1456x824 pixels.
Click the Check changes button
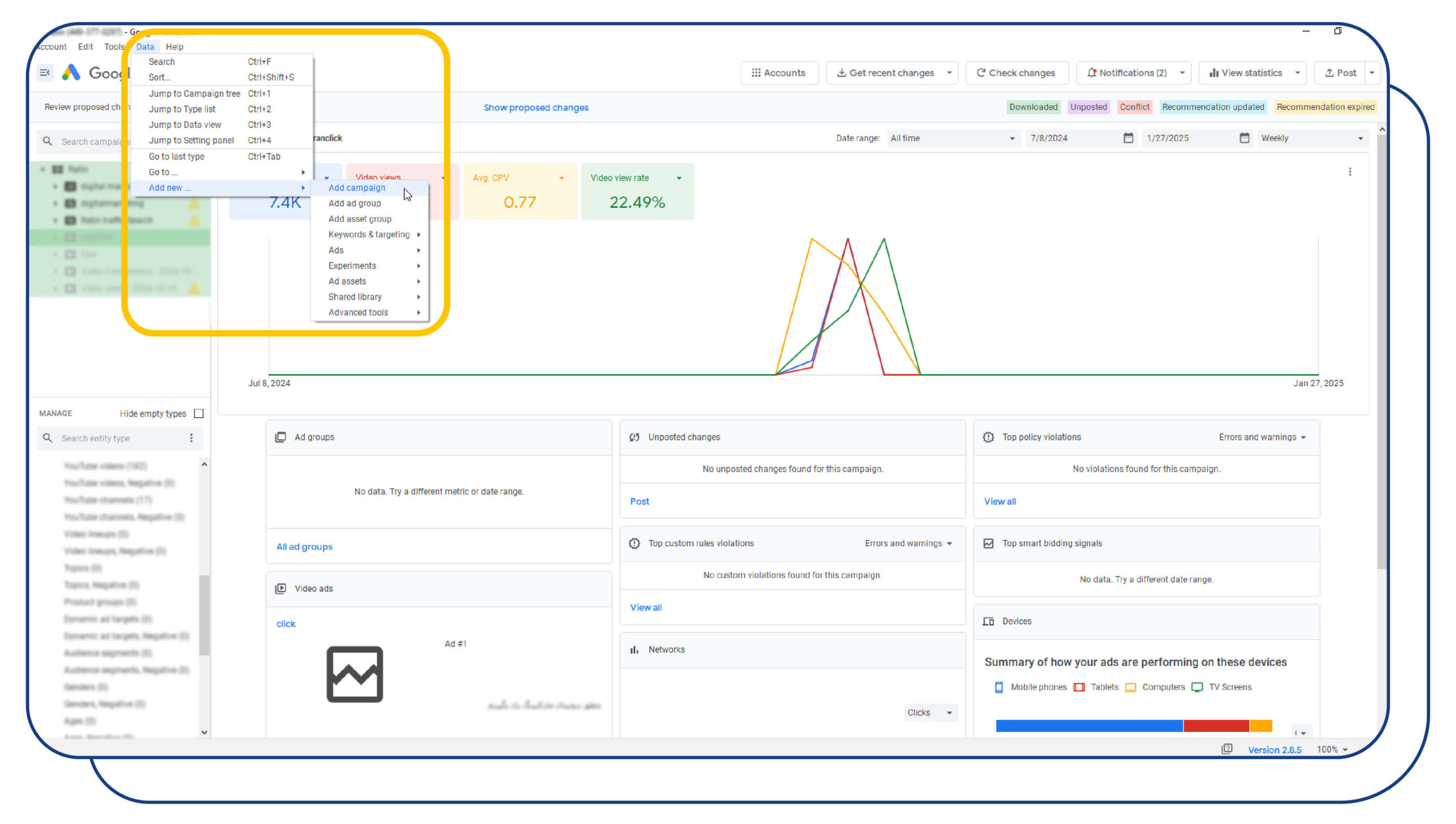tap(1016, 73)
